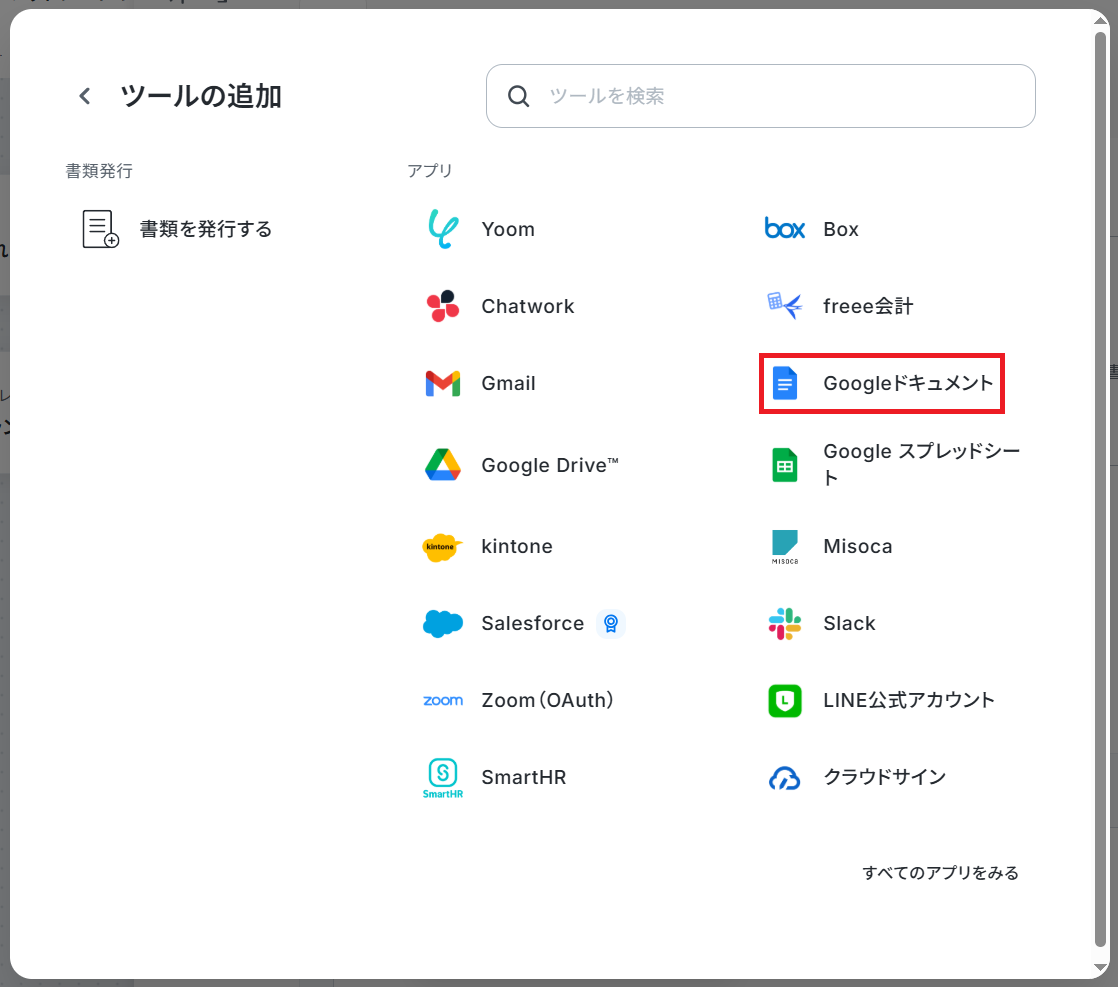Click the green LINE公式アカウント icon
Viewport: 1118px width, 987px height.
point(784,700)
